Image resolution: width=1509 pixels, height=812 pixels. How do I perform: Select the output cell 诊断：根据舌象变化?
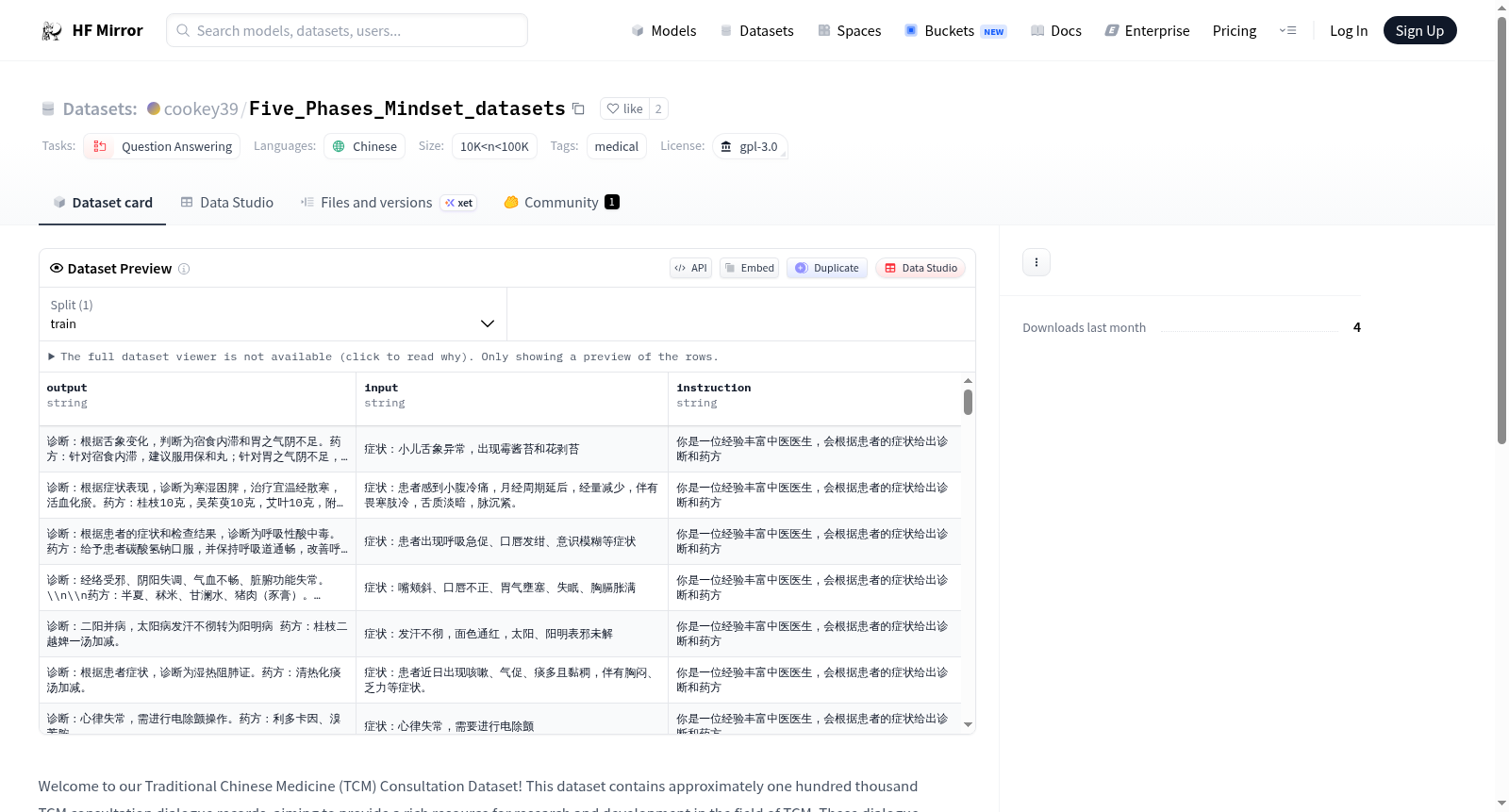click(197, 449)
